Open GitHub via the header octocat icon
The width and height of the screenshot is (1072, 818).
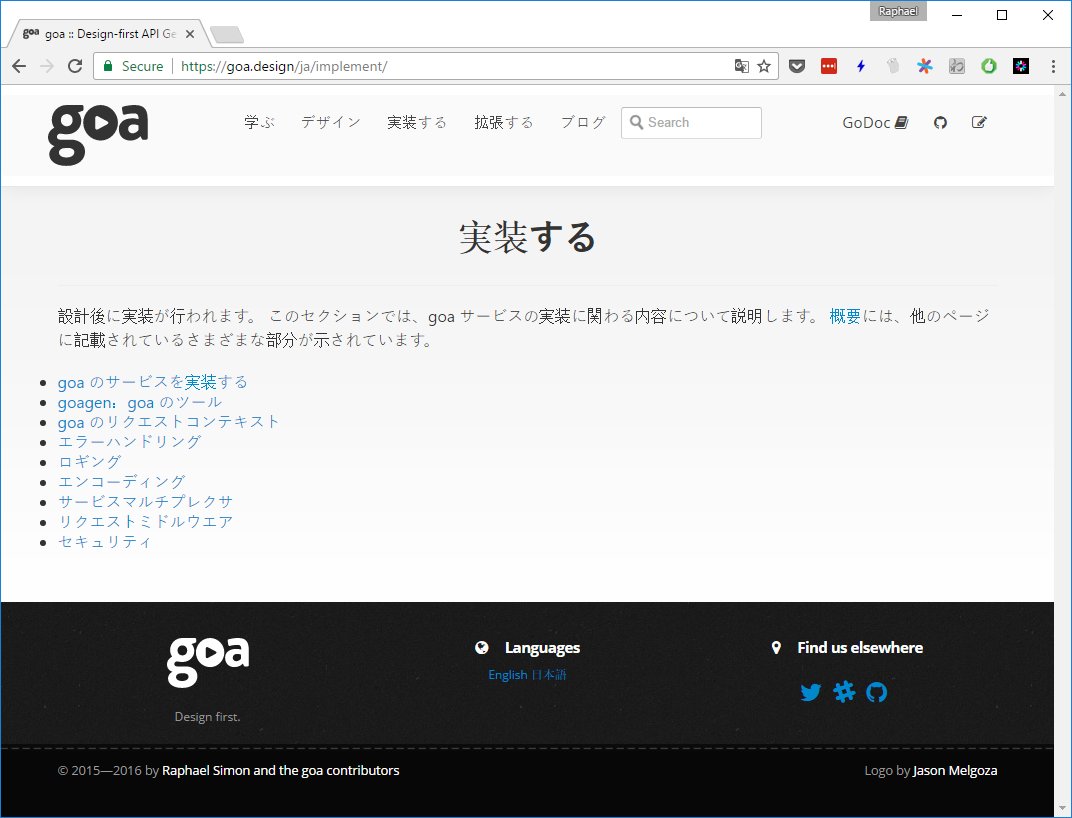940,122
